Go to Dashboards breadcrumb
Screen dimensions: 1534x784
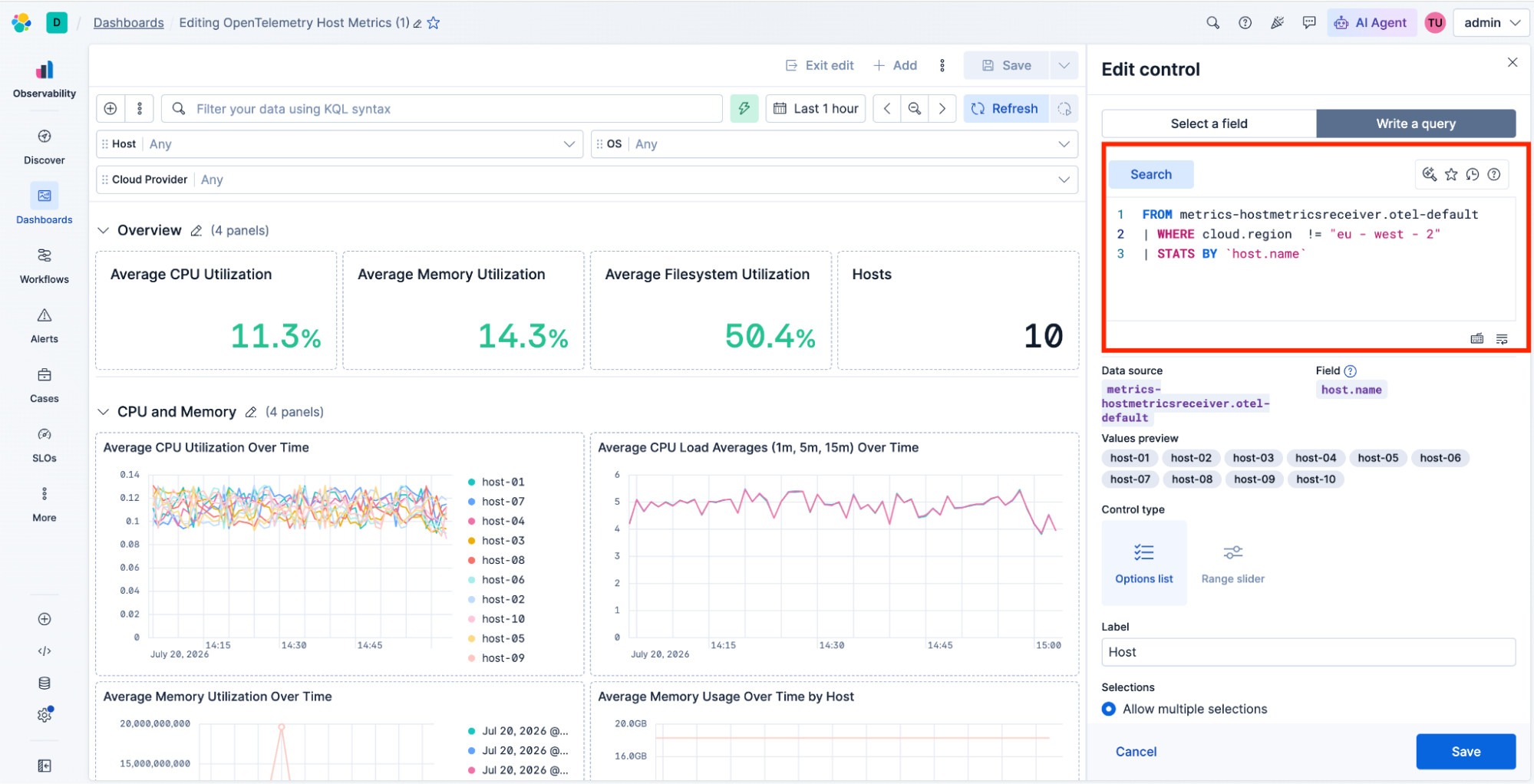point(128,23)
